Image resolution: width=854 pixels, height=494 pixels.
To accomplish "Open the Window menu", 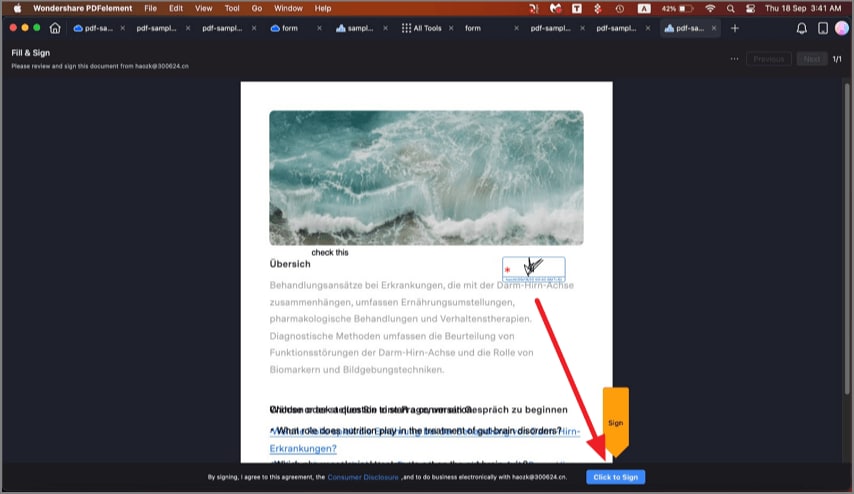I will pos(288,8).
